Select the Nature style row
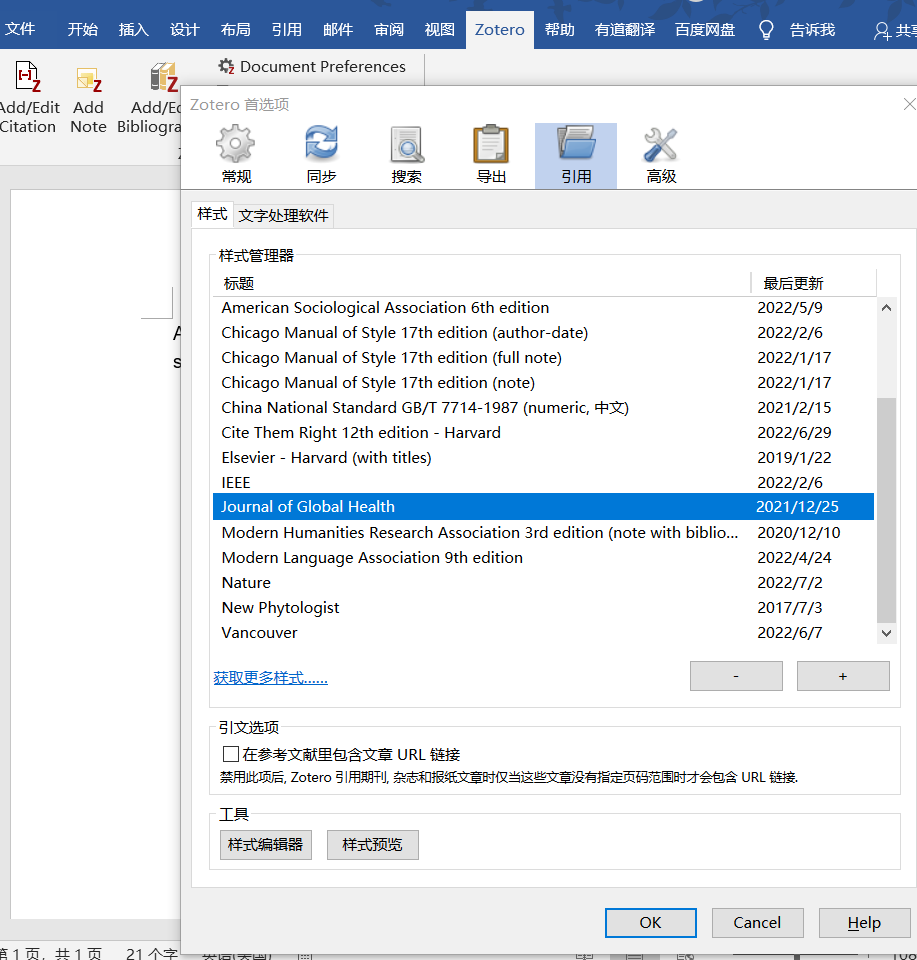Viewport: 917px width, 960px height. 544,583
